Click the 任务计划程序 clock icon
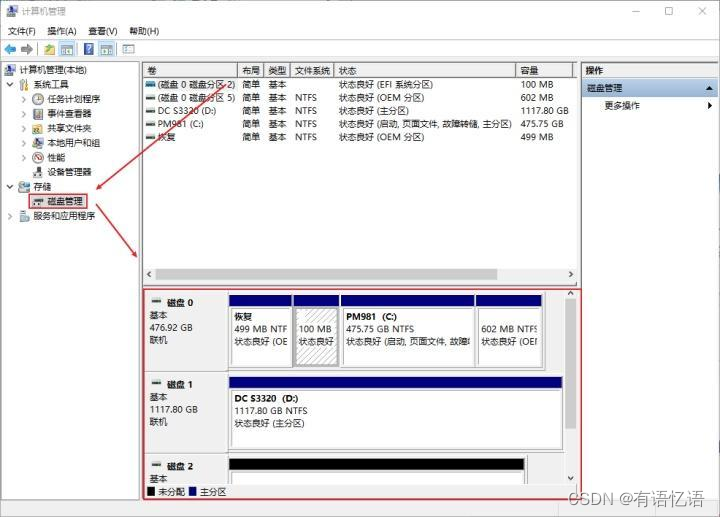The height and width of the screenshot is (517, 720). [38, 99]
